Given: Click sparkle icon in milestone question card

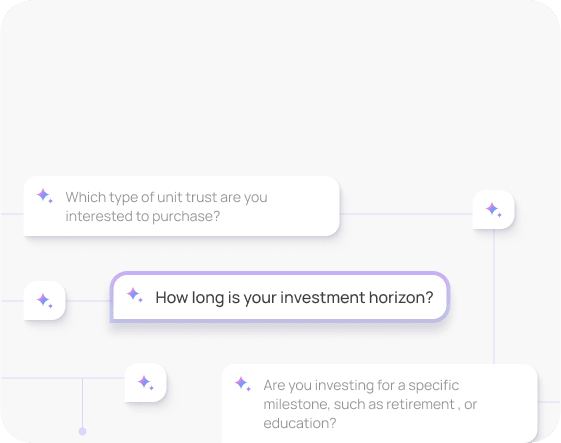Looking at the screenshot, I should (243, 384).
